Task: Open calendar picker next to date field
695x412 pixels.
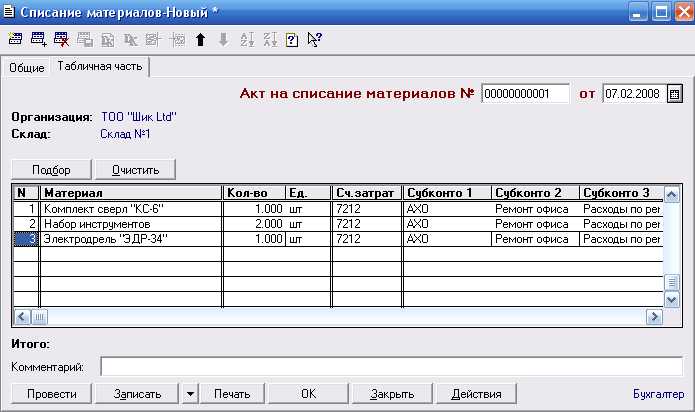Action: (x=675, y=94)
